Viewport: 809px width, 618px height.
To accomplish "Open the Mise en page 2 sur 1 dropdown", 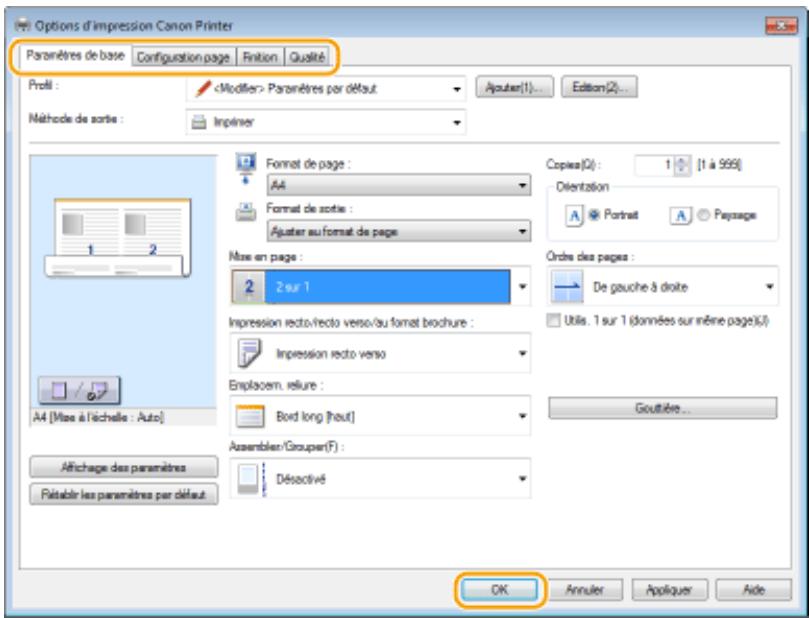I will click(380, 286).
